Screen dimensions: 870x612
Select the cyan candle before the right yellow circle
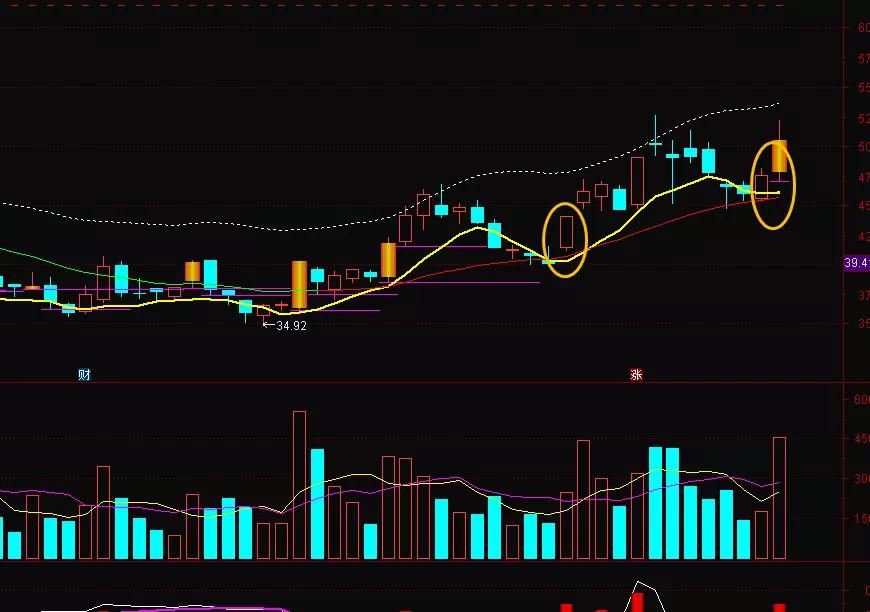click(744, 190)
